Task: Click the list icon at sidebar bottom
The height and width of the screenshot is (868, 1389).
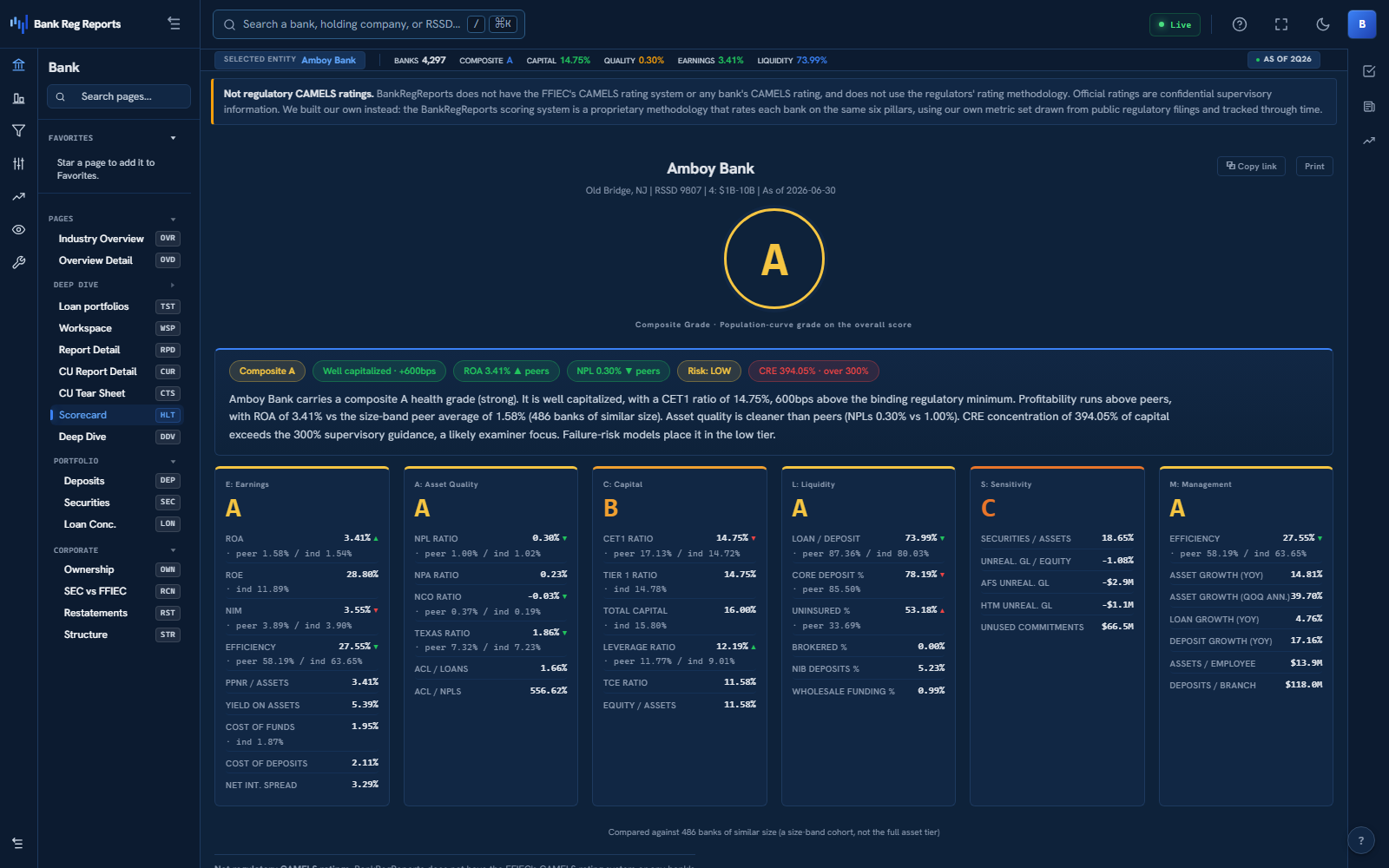Action: coord(17,844)
